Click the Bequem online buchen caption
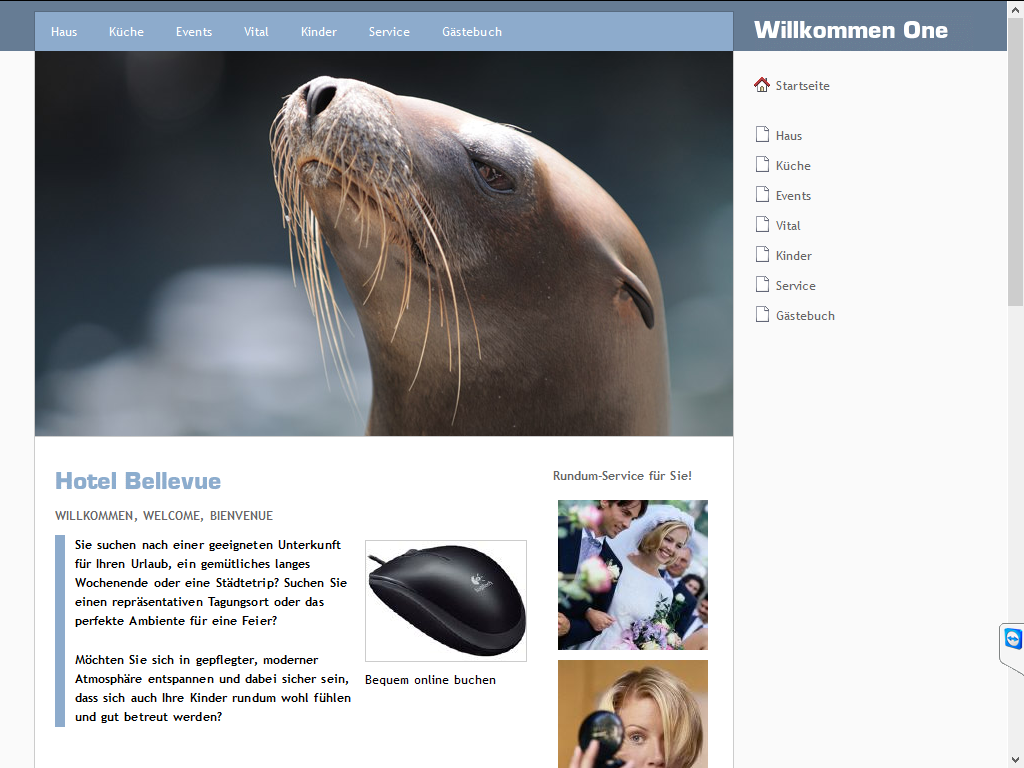Viewport: 1024px width, 768px height. click(430, 680)
